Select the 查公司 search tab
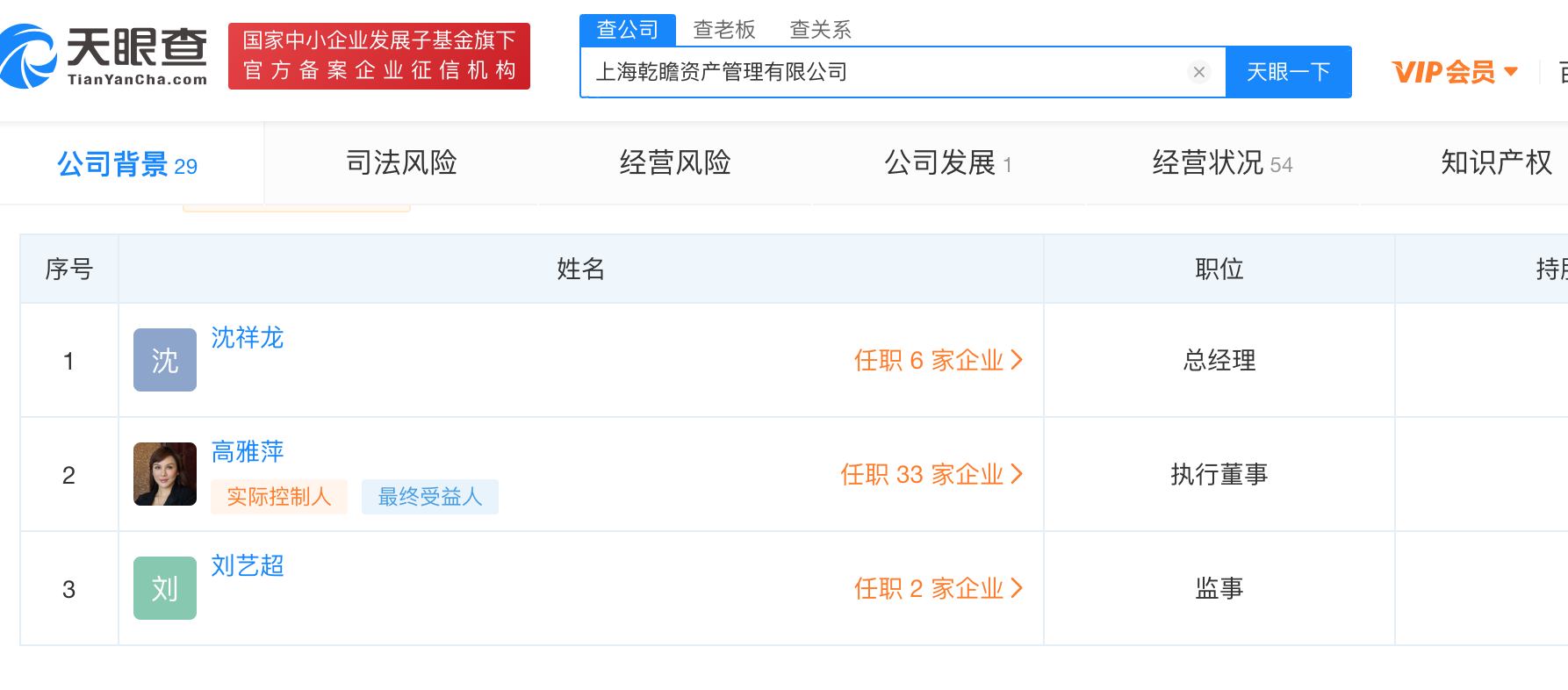The width and height of the screenshot is (1568, 690). tap(627, 30)
